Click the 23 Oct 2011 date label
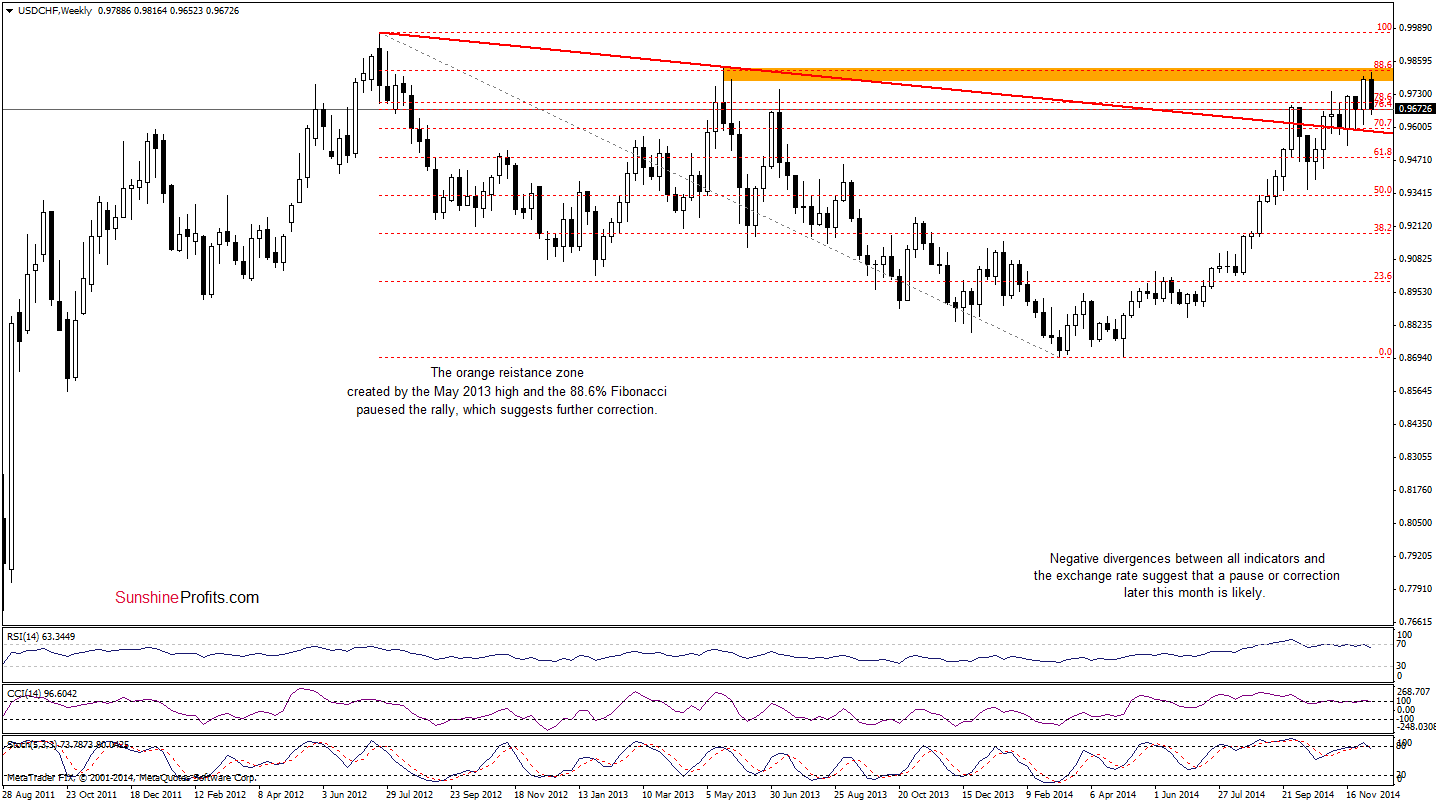Image resolution: width=1436 pixels, height=803 pixels. click(x=91, y=794)
